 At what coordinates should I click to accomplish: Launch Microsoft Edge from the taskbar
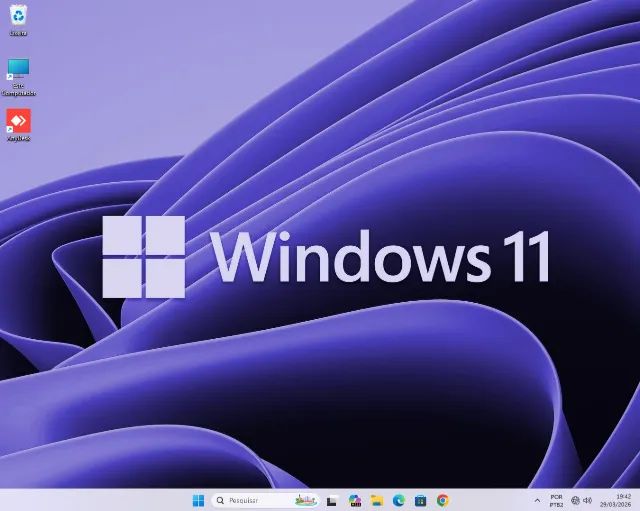(399, 500)
